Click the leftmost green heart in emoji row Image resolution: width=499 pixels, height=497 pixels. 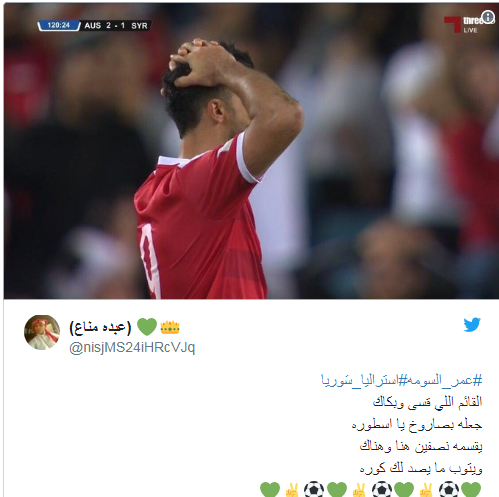[x=270, y=490]
